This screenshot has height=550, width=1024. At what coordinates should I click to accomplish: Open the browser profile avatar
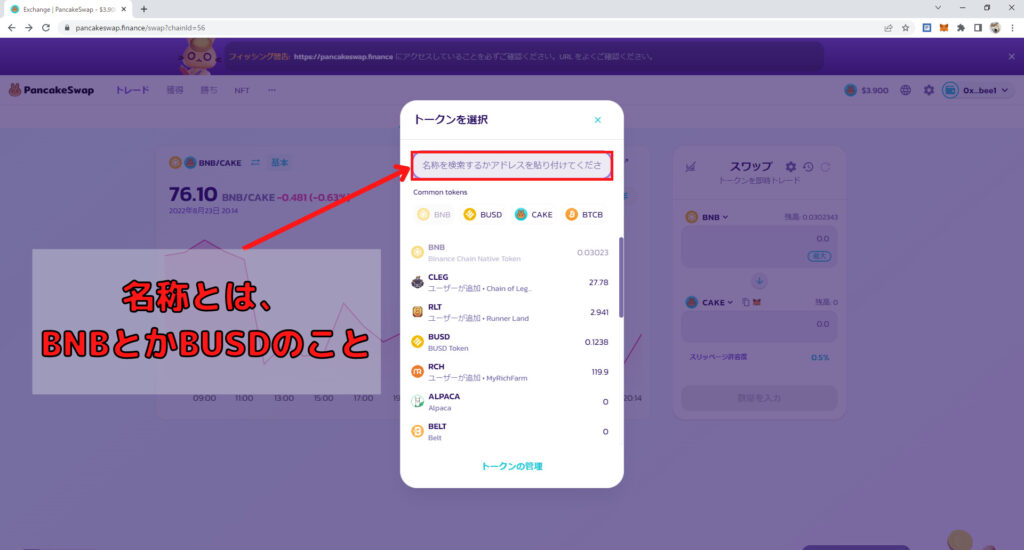(x=995, y=28)
